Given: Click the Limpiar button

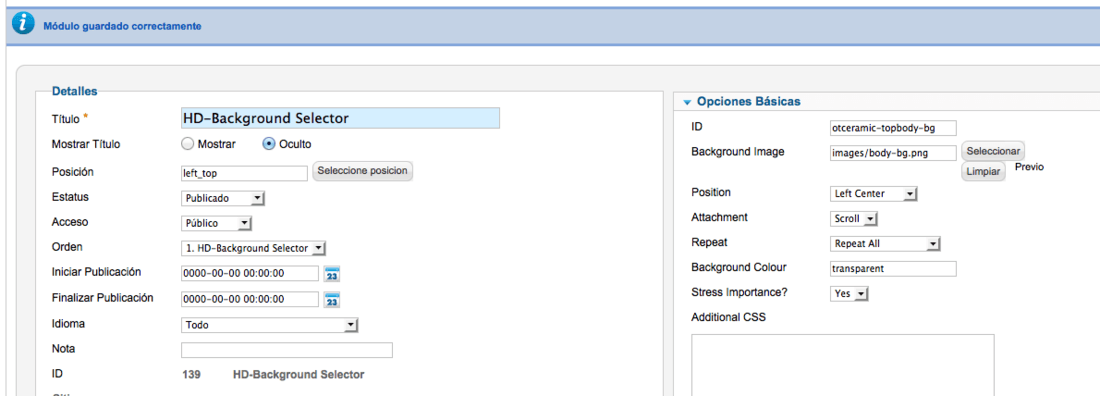Looking at the screenshot, I should coord(983,171).
